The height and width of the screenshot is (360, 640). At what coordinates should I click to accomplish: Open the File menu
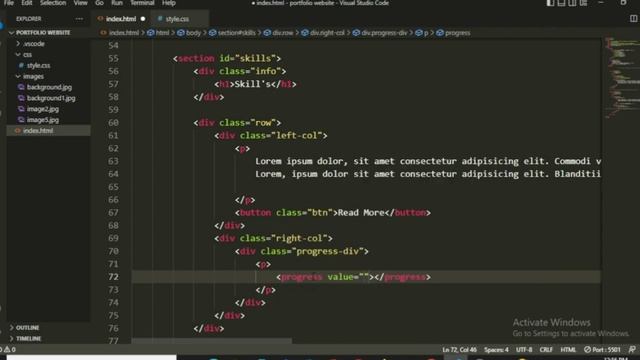(9, 3)
